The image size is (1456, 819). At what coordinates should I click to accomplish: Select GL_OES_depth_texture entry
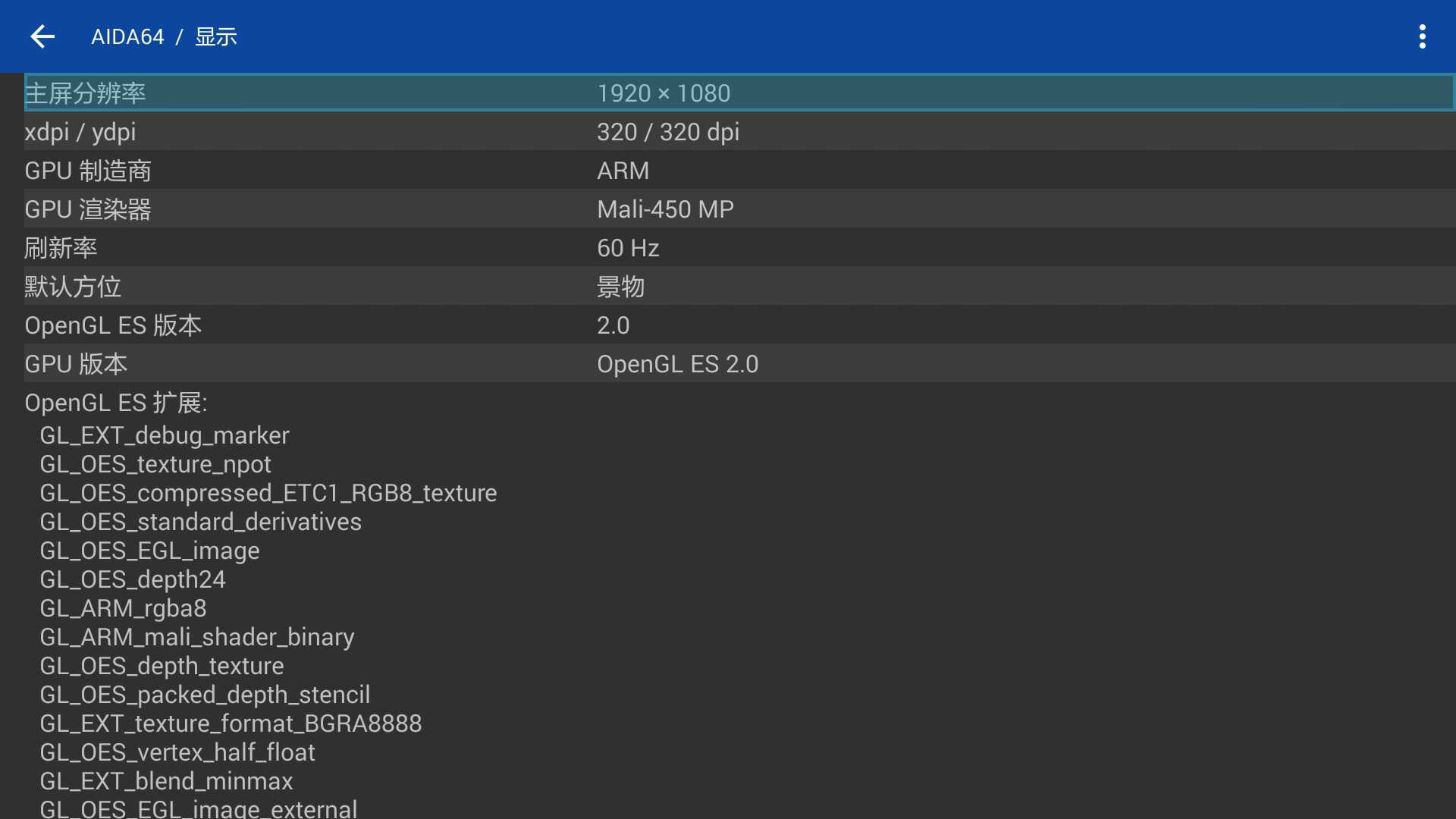162,666
